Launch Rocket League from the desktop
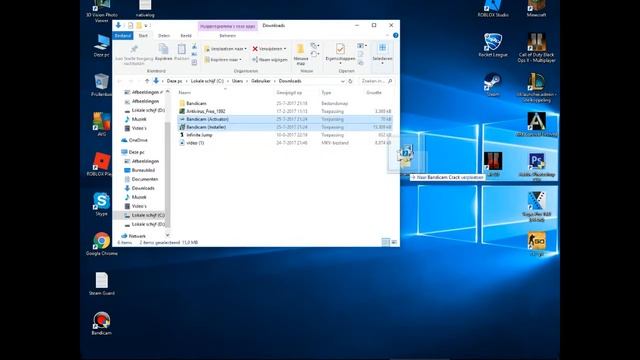The height and width of the screenshot is (360, 640). pos(493,45)
